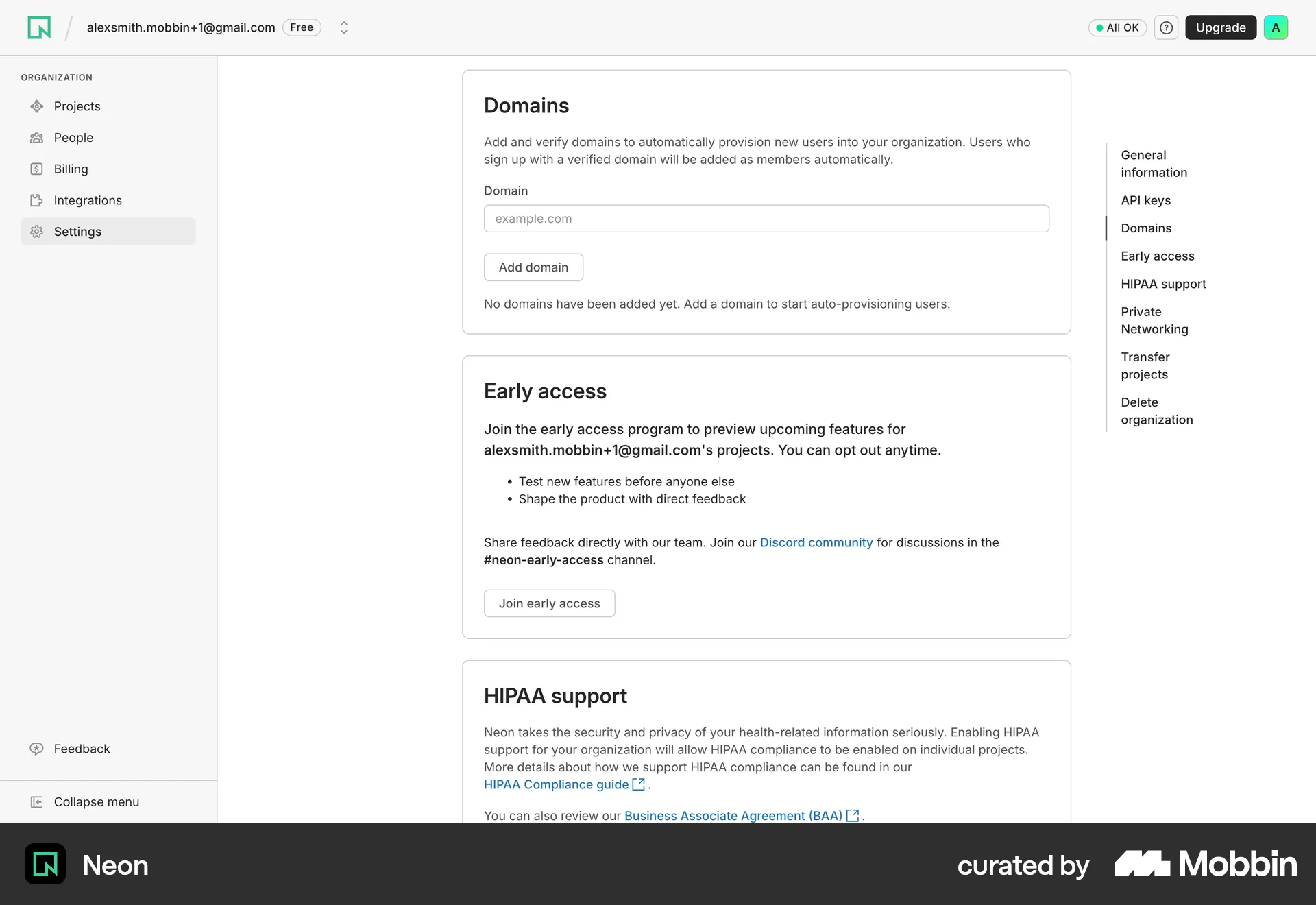Click the #neon-early-access channel text
1316x905 pixels.
click(544, 560)
